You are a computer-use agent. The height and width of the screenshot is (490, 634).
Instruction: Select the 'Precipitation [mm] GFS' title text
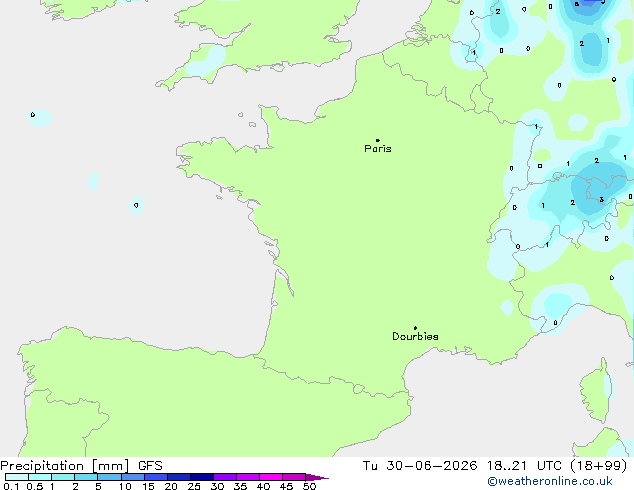(81, 466)
